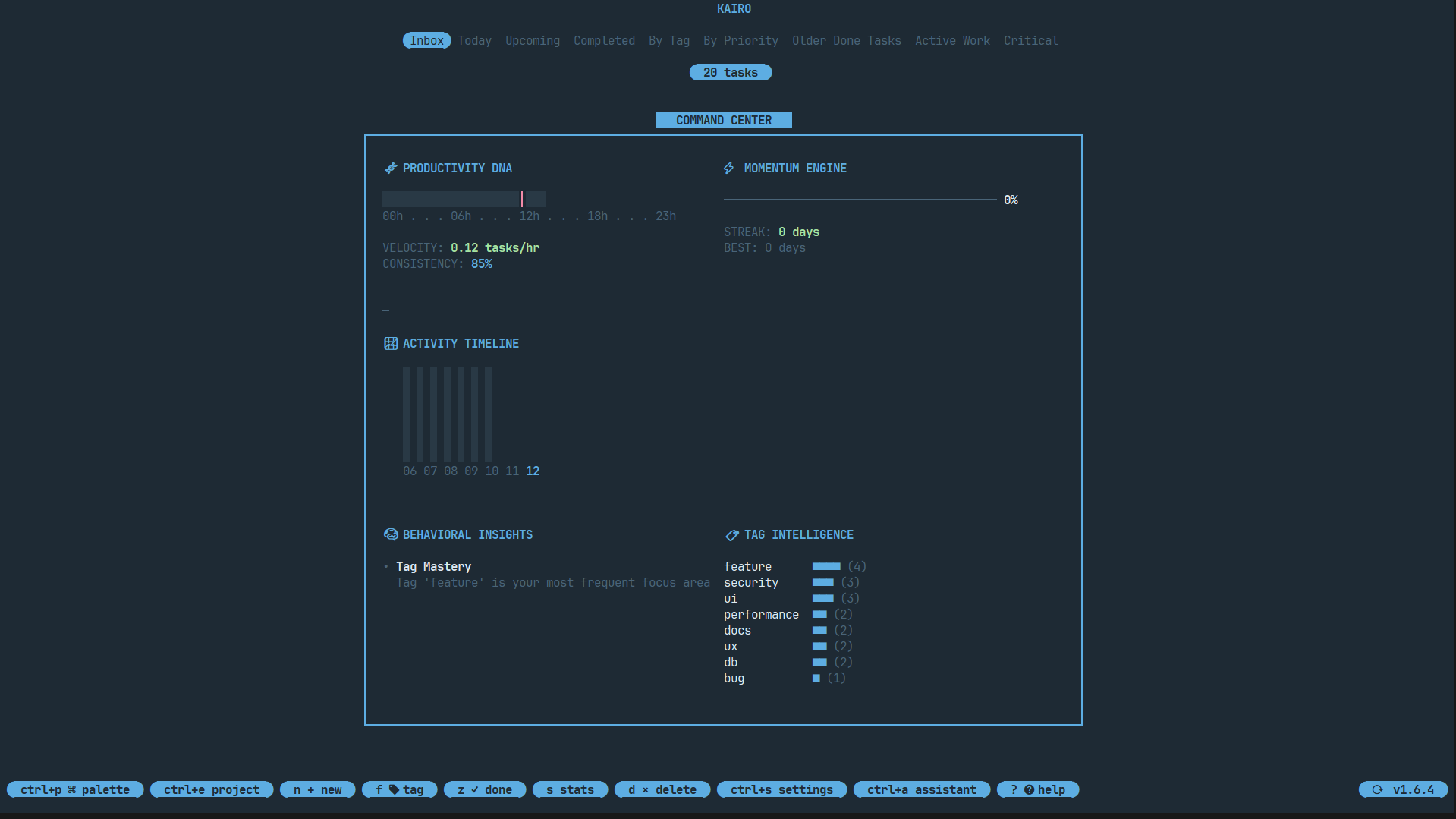Screen dimensions: 1456x819
Task: Click the bug tag row
Action: point(785,679)
